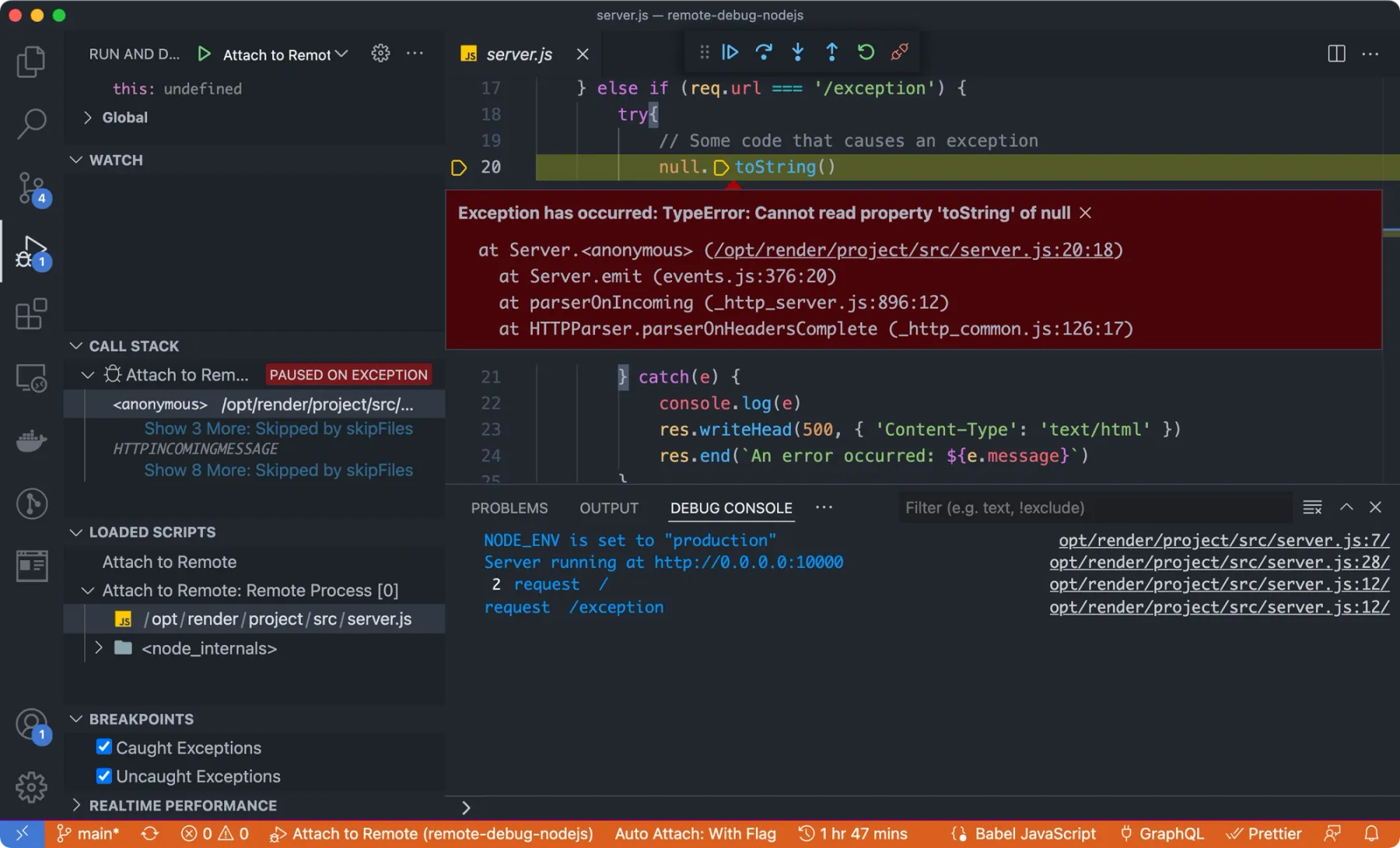Screen dimensions: 1400x848
Task: Click the Continue debug toolbar icon
Action: point(730,52)
